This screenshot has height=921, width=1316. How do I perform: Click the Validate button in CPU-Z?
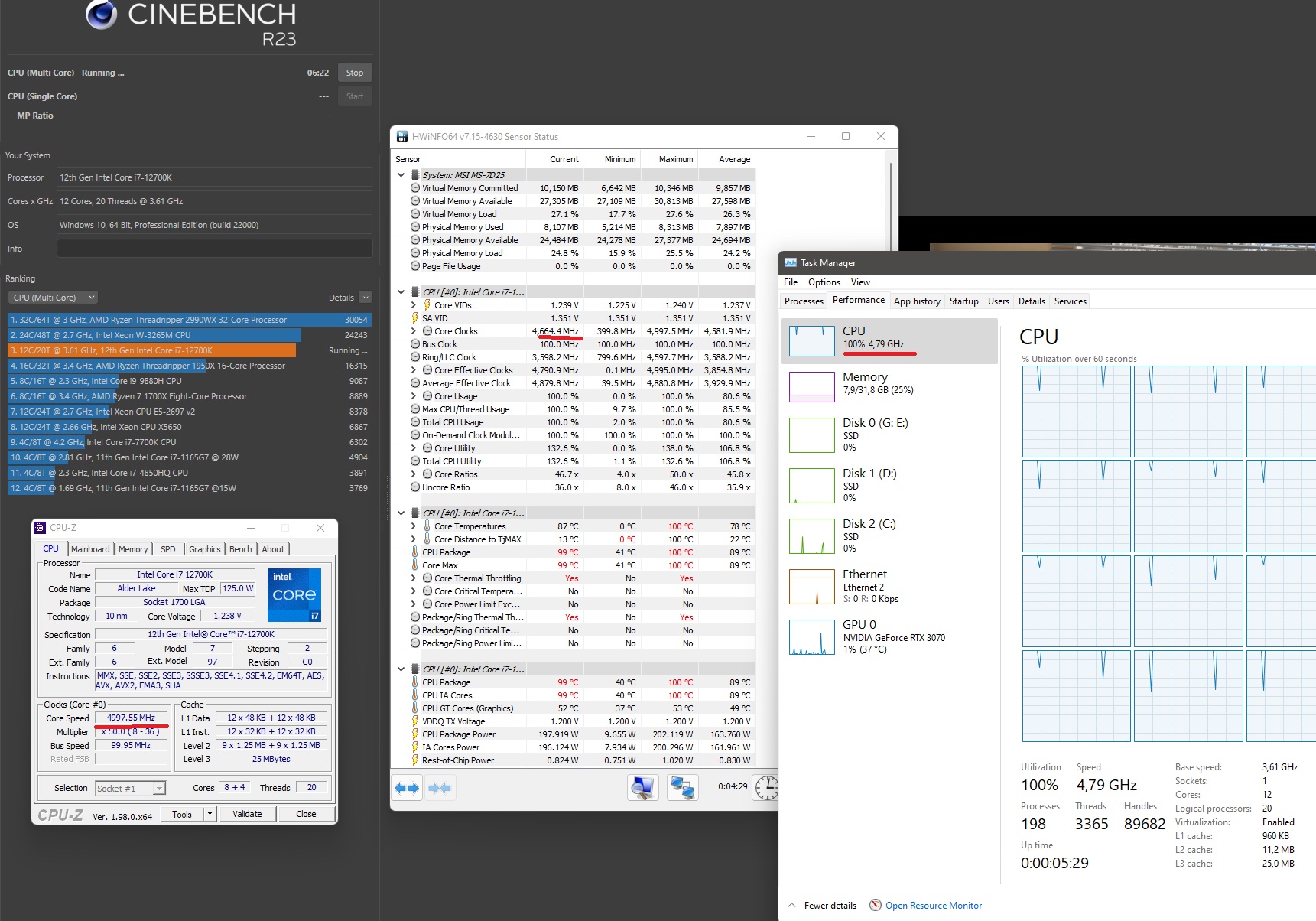click(247, 814)
